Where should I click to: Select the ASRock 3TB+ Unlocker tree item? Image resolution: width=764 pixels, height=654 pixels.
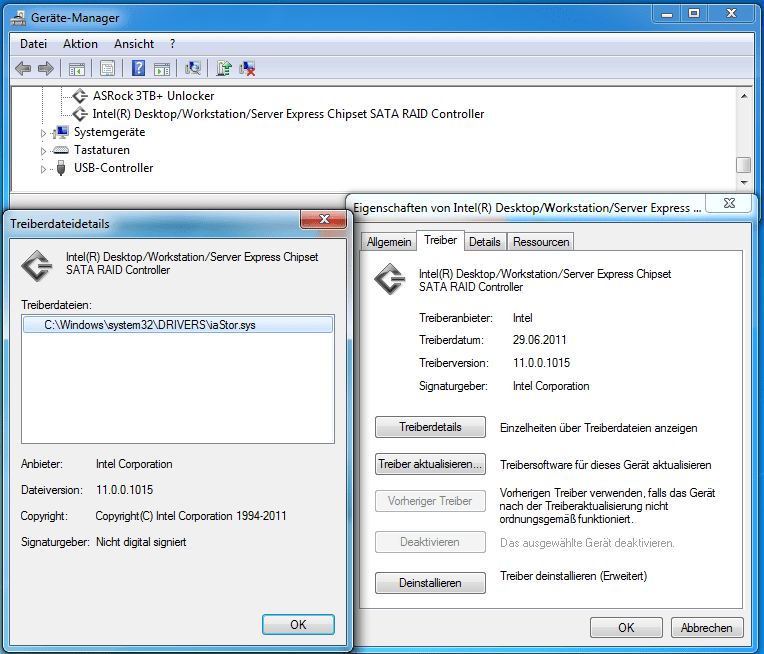153,96
